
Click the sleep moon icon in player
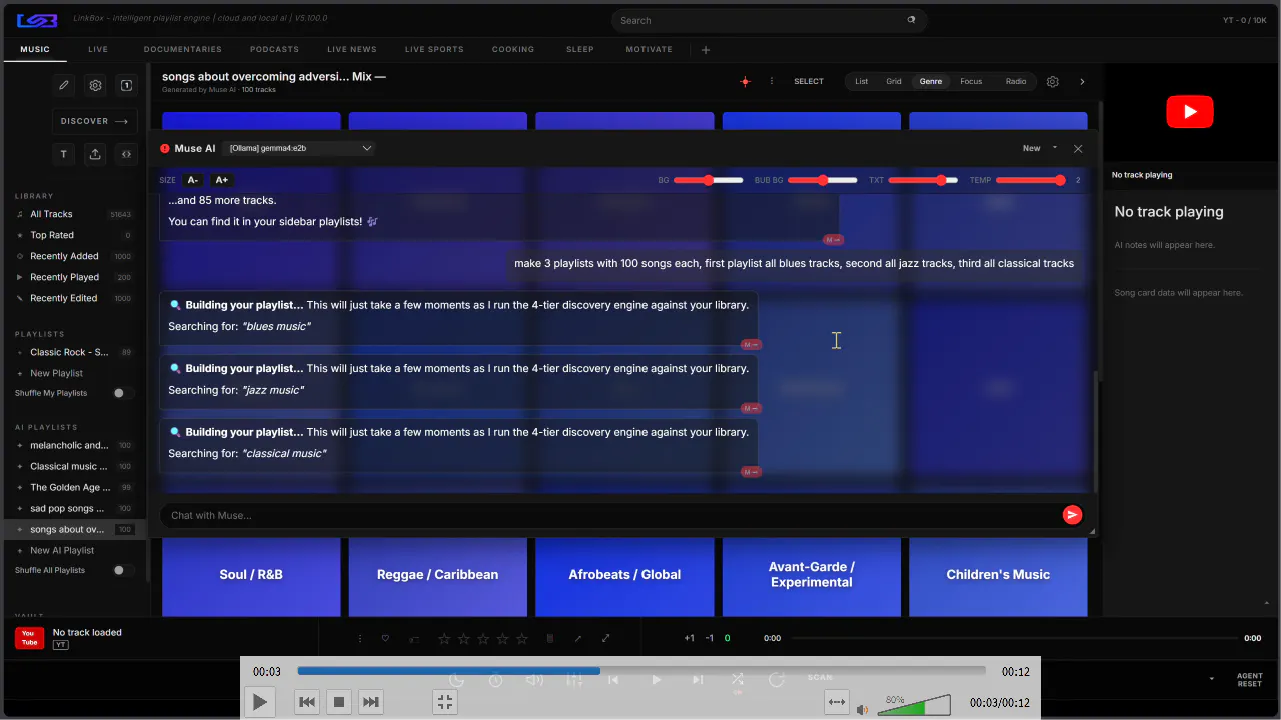[x=456, y=680]
